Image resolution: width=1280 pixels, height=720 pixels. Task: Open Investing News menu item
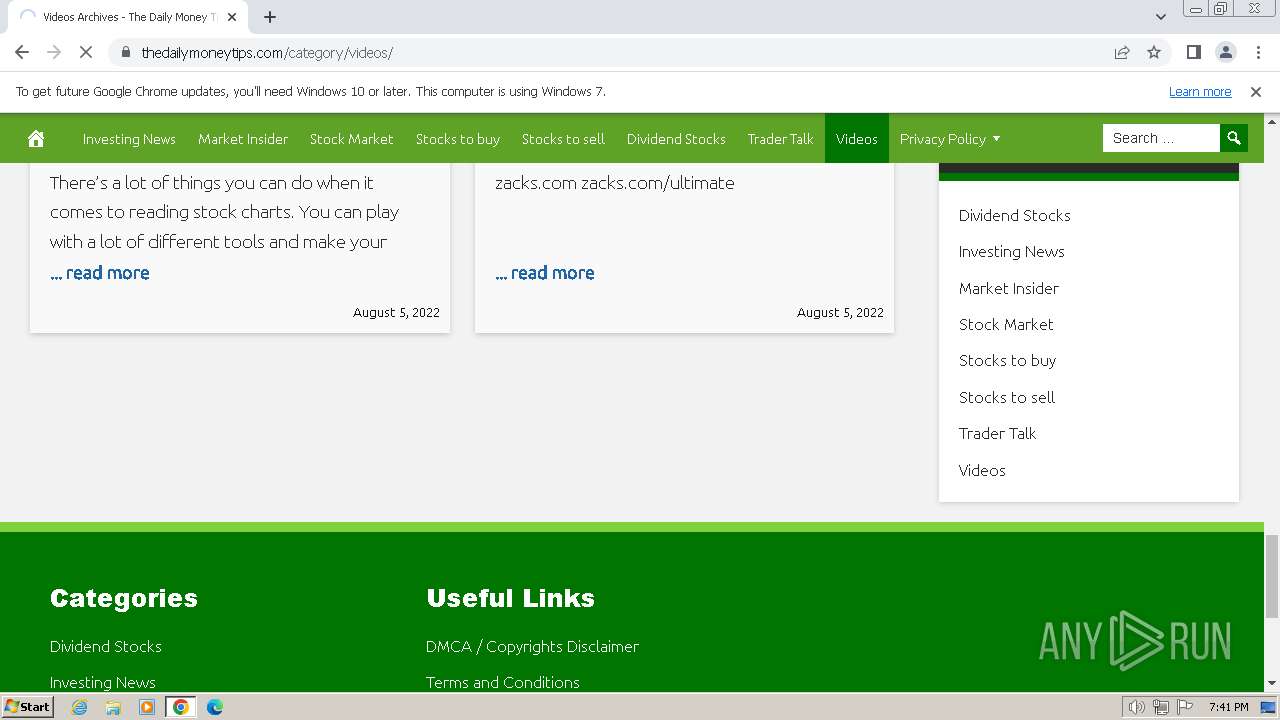click(129, 139)
